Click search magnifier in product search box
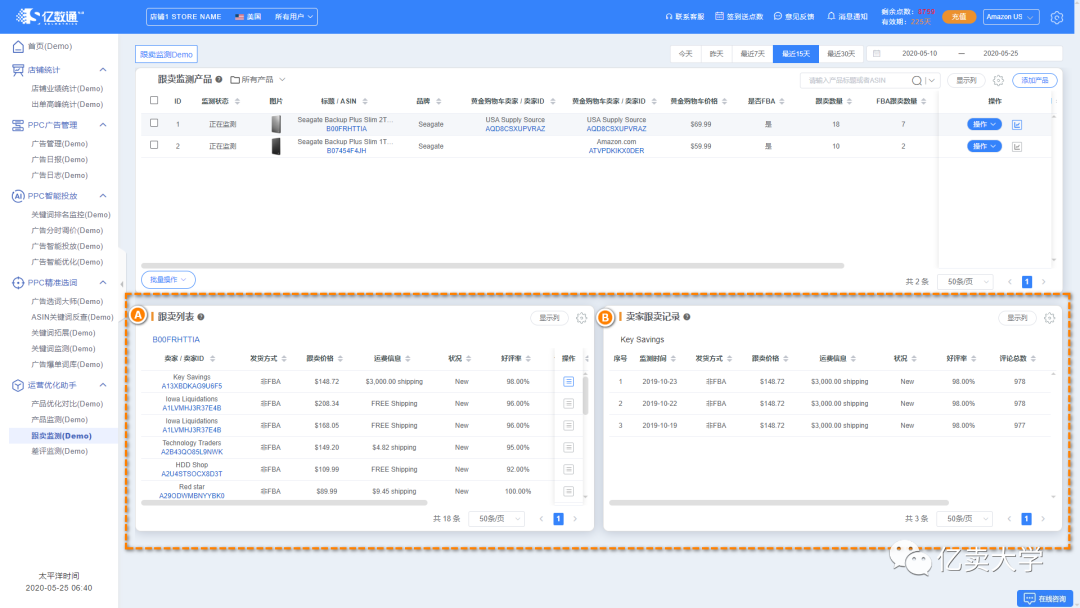Viewport: 1080px width, 608px height. 917,81
